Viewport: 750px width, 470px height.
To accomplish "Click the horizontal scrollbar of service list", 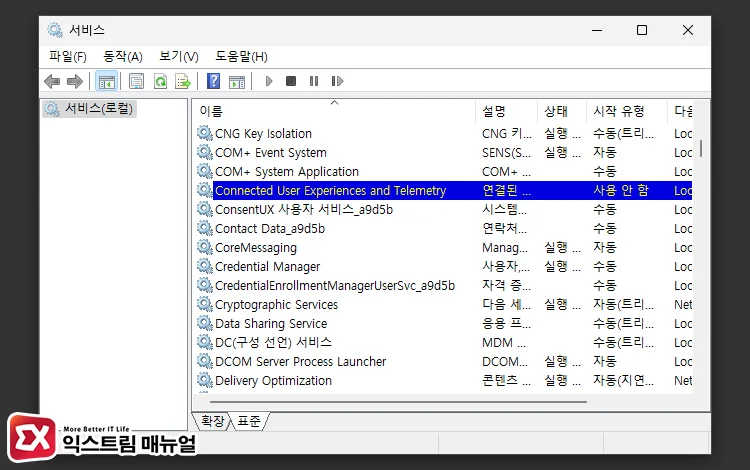I will click(x=398, y=402).
